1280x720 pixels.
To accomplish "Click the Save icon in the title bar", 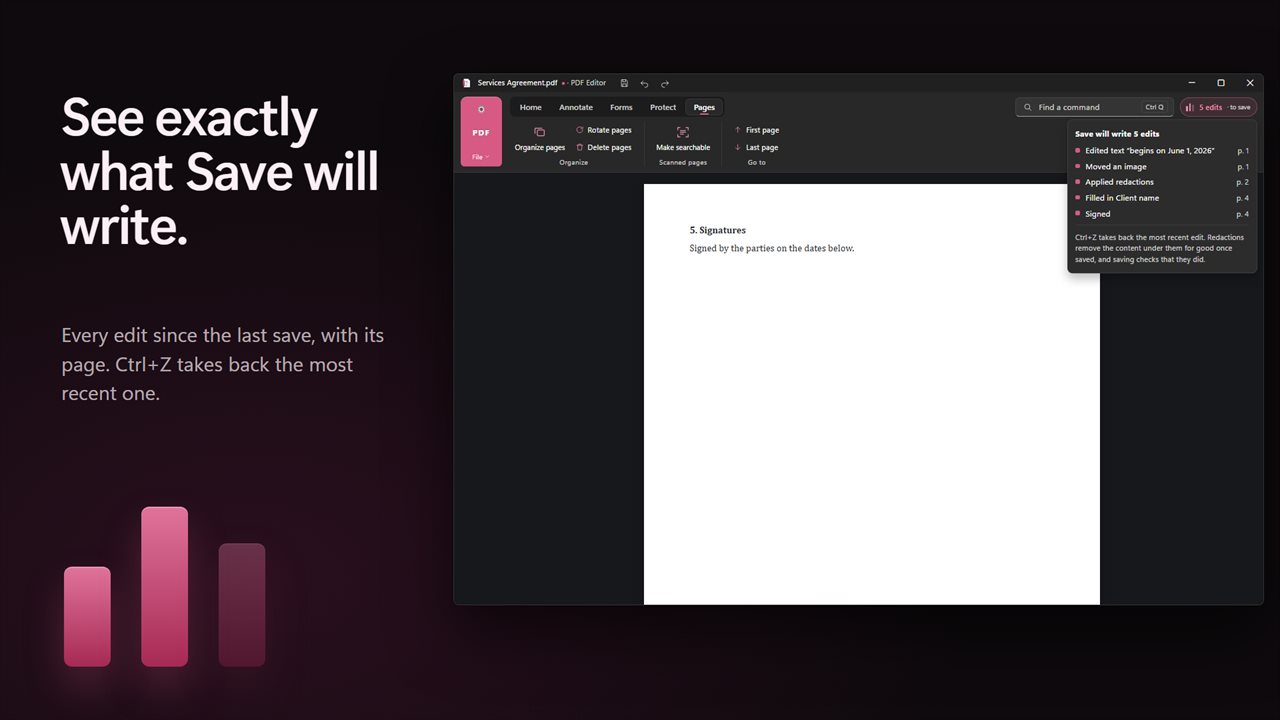I will click(x=624, y=83).
